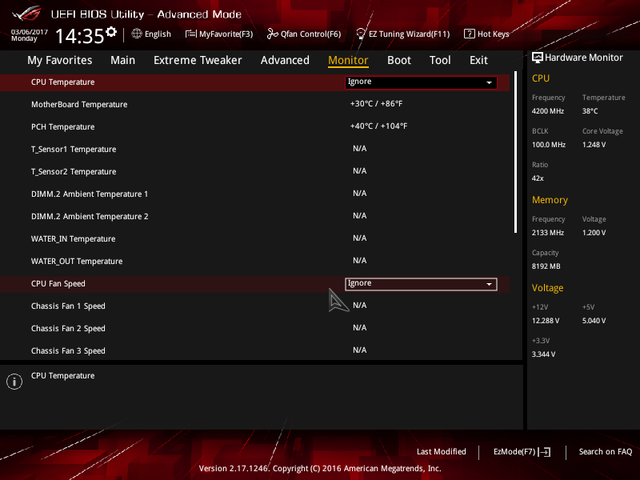
Task: Click the settings list scrollbar
Action: click(x=516, y=152)
